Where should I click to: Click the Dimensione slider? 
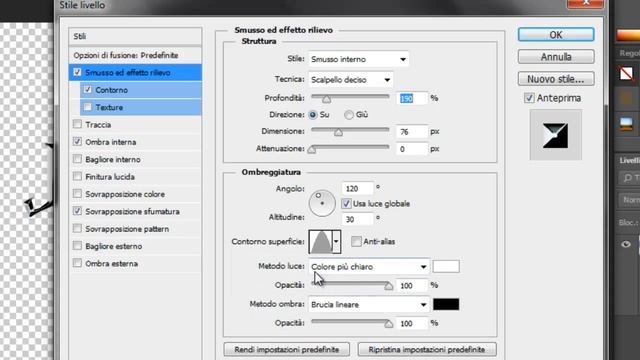pos(350,131)
